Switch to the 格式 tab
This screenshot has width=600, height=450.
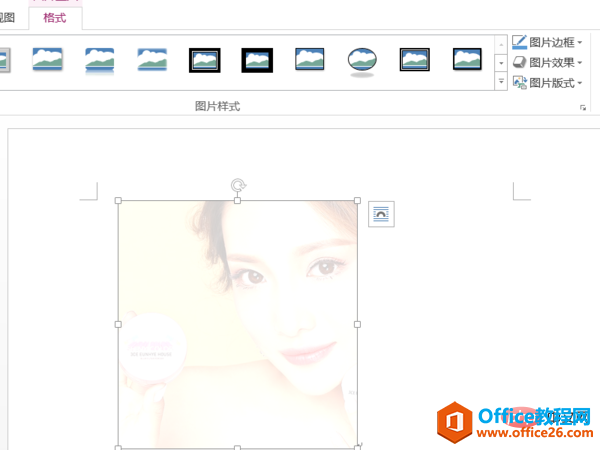(55, 17)
